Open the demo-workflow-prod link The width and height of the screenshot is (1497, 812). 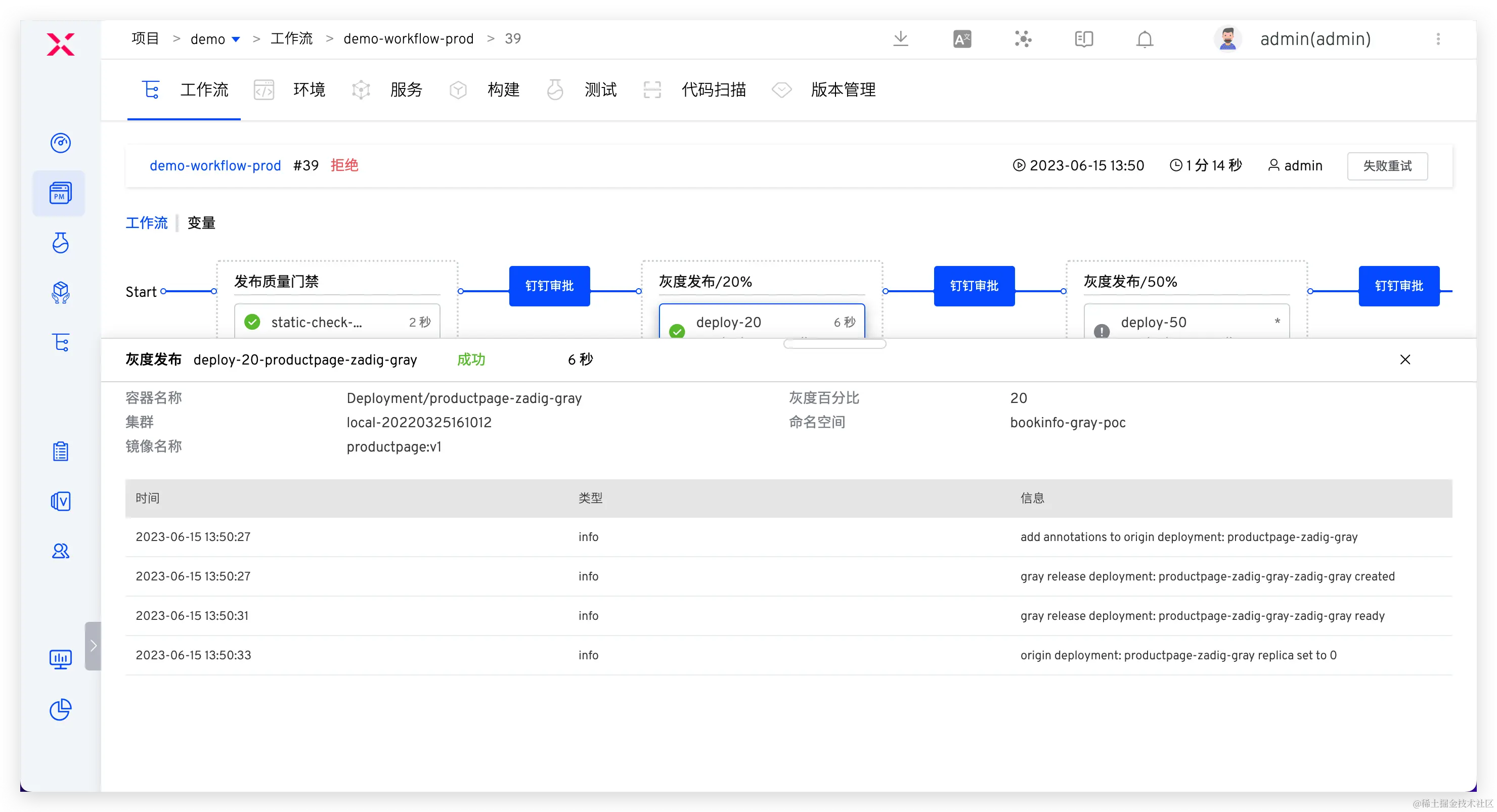click(x=215, y=165)
